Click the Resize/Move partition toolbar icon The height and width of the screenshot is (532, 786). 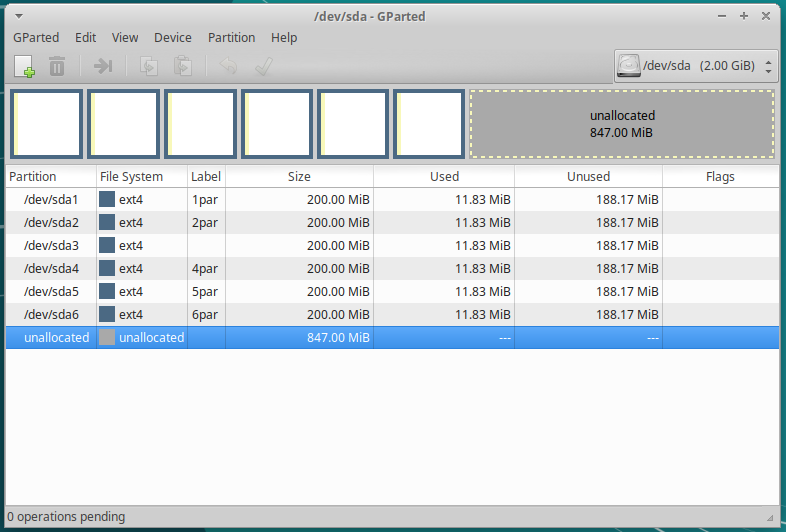coord(103,67)
